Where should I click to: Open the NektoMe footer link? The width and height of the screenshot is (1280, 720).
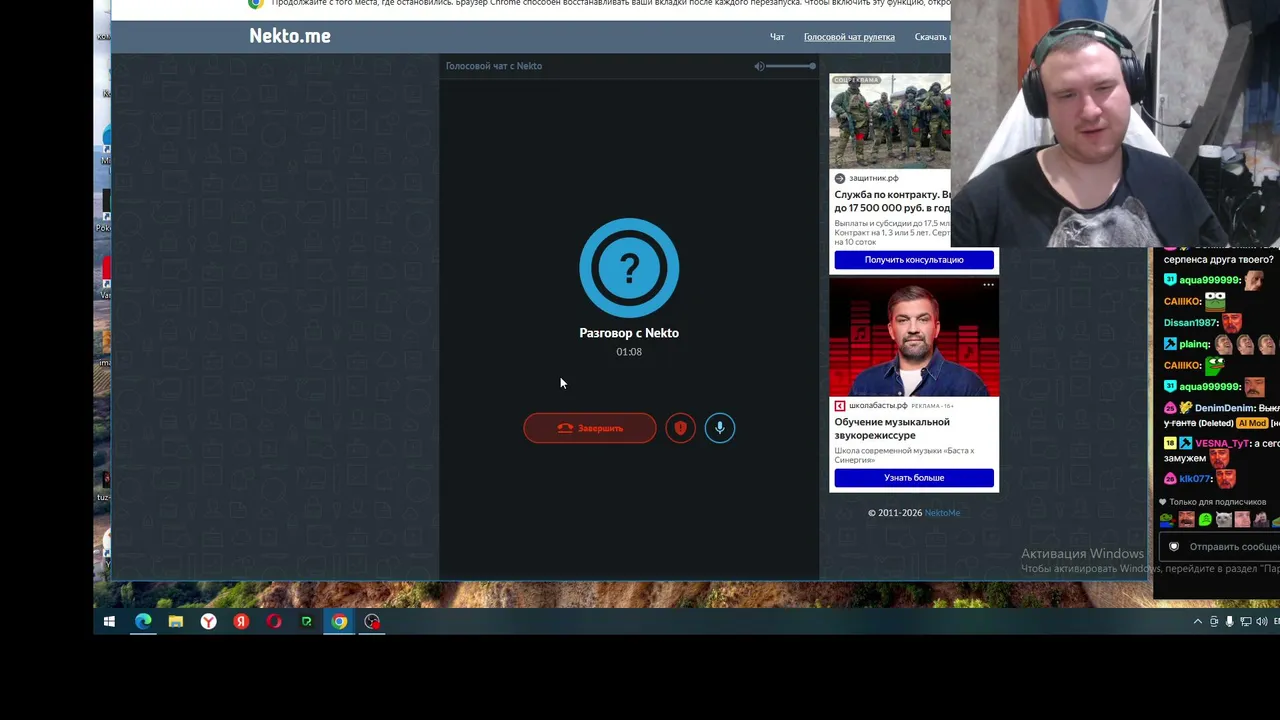pyautogui.click(x=942, y=513)
